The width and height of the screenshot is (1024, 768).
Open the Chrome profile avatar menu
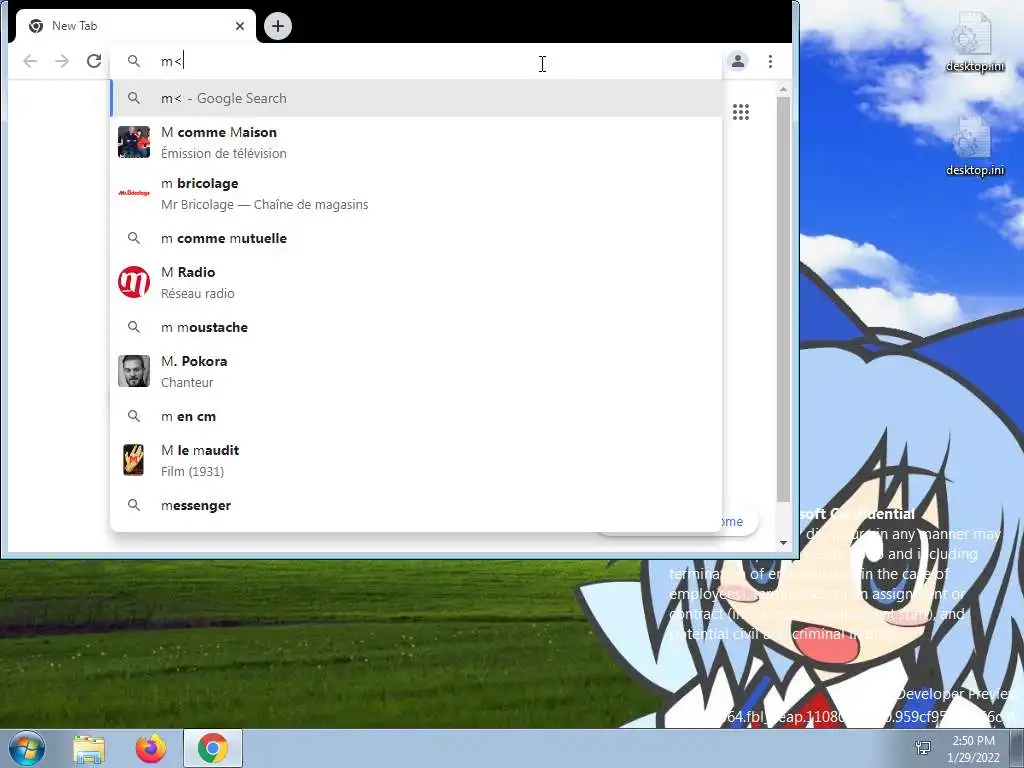pos(738,61)
